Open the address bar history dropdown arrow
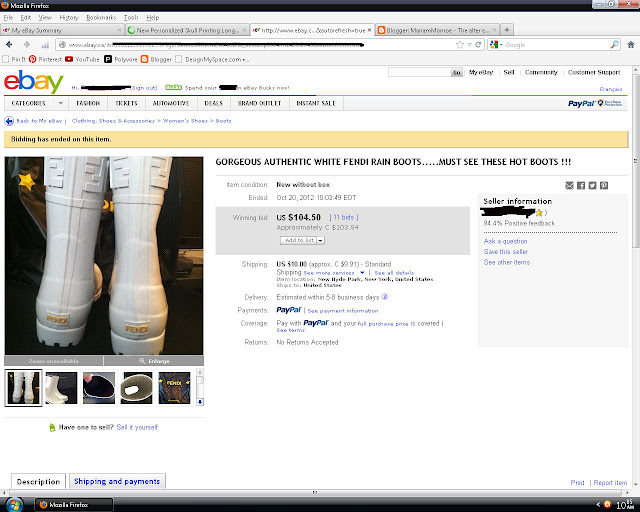640x512 pixels. [470, 45]
